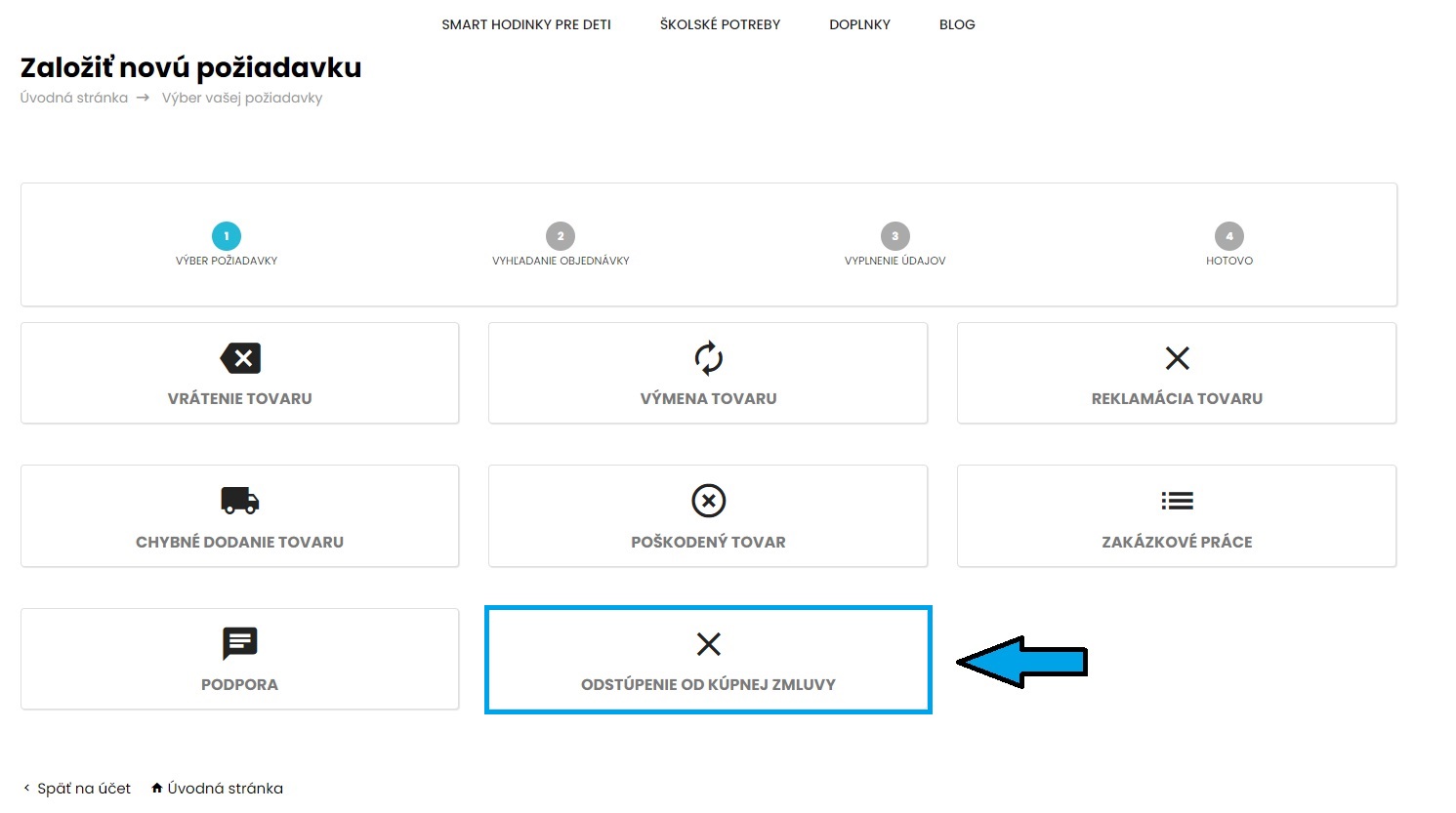Screen dimensions: 1456x813
Task: Select step 3 Vyplnenie údajov circle
Action: pos(894,236)
